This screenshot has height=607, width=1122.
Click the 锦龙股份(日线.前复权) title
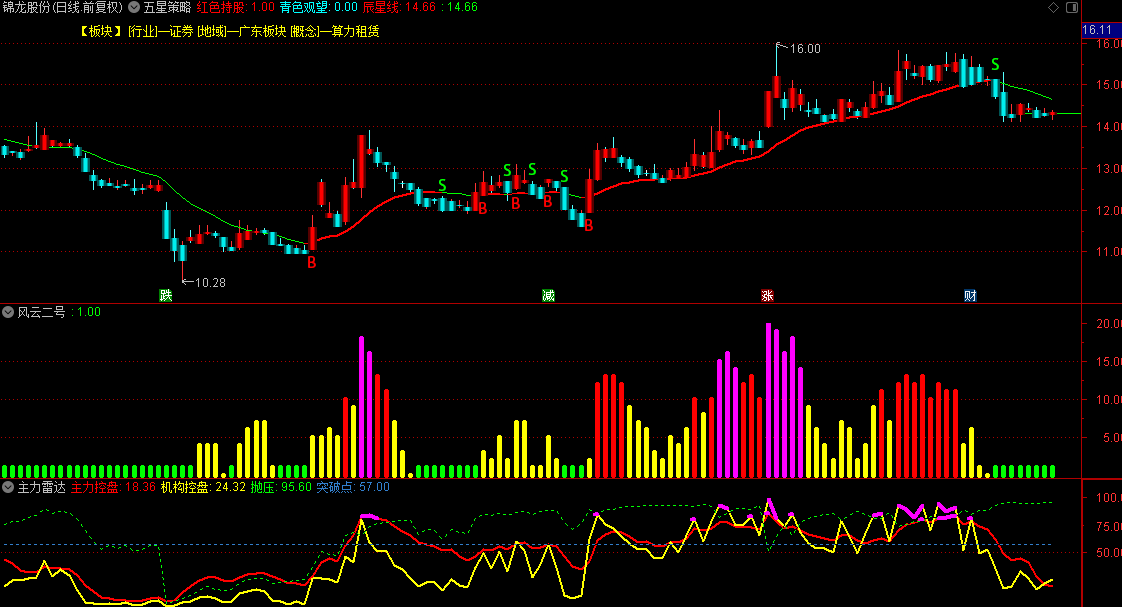(x=62, y=7)
